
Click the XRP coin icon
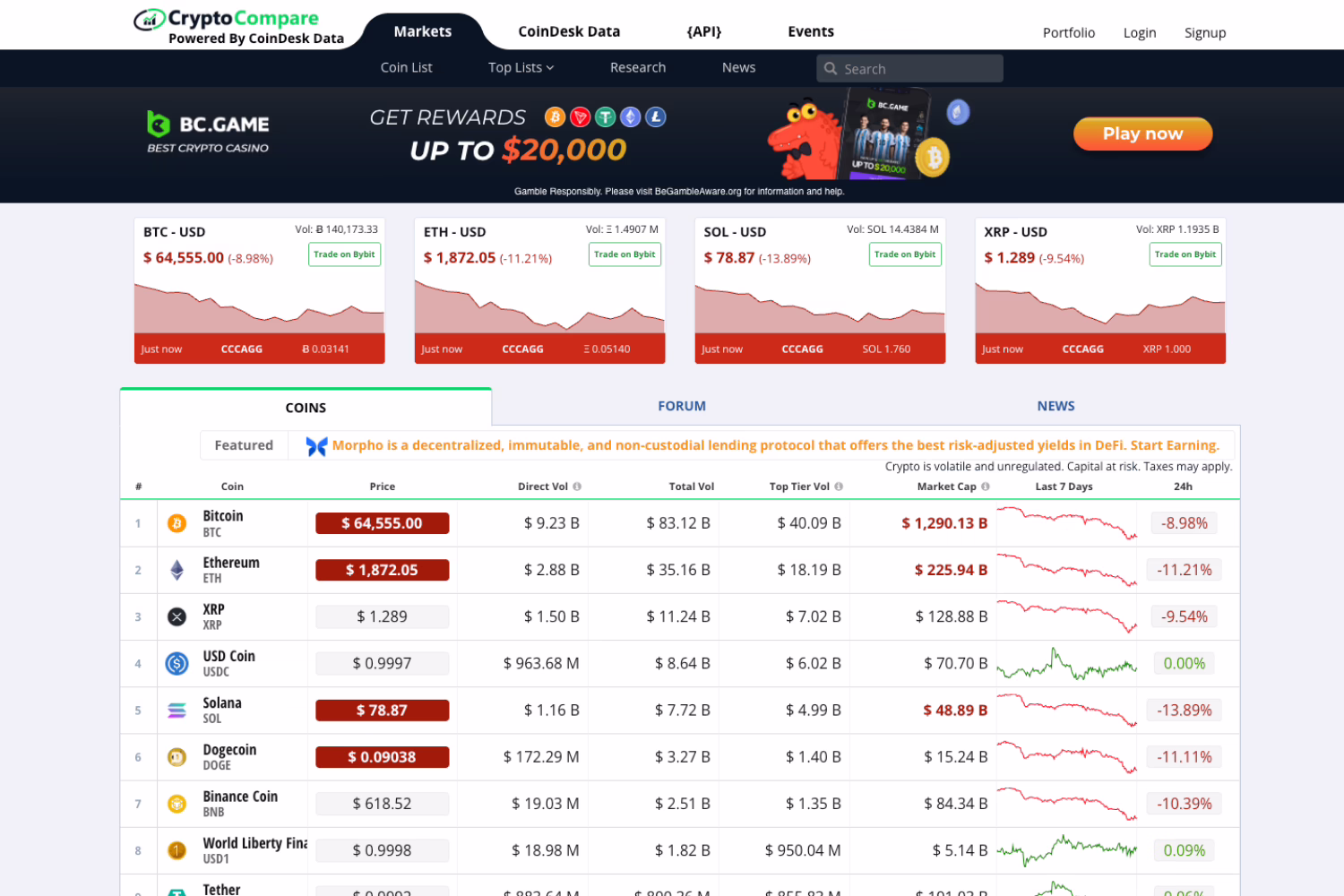coord(177,616)
